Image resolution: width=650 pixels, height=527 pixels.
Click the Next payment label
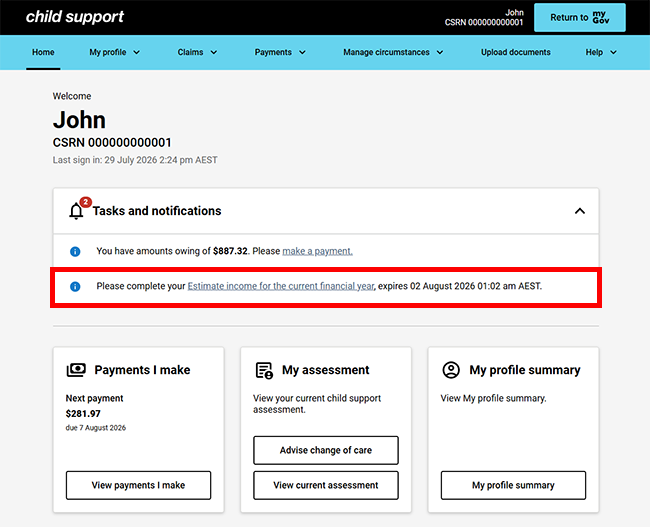[x=95, y=398]
